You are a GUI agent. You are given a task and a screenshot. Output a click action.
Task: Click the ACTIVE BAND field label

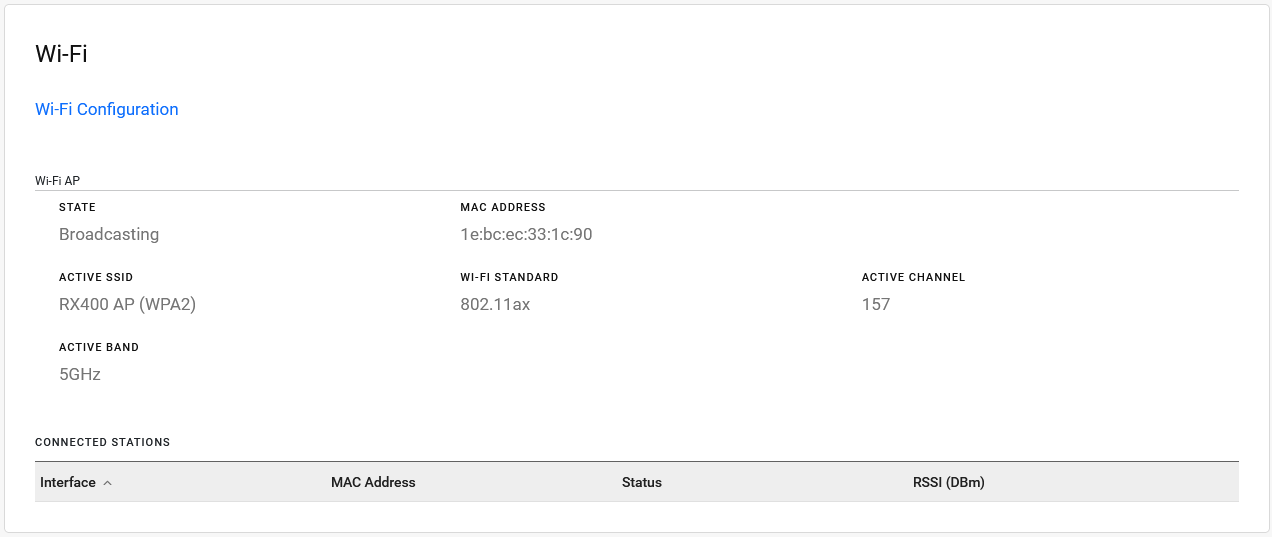pyautogui.click(x=99, y=347)
